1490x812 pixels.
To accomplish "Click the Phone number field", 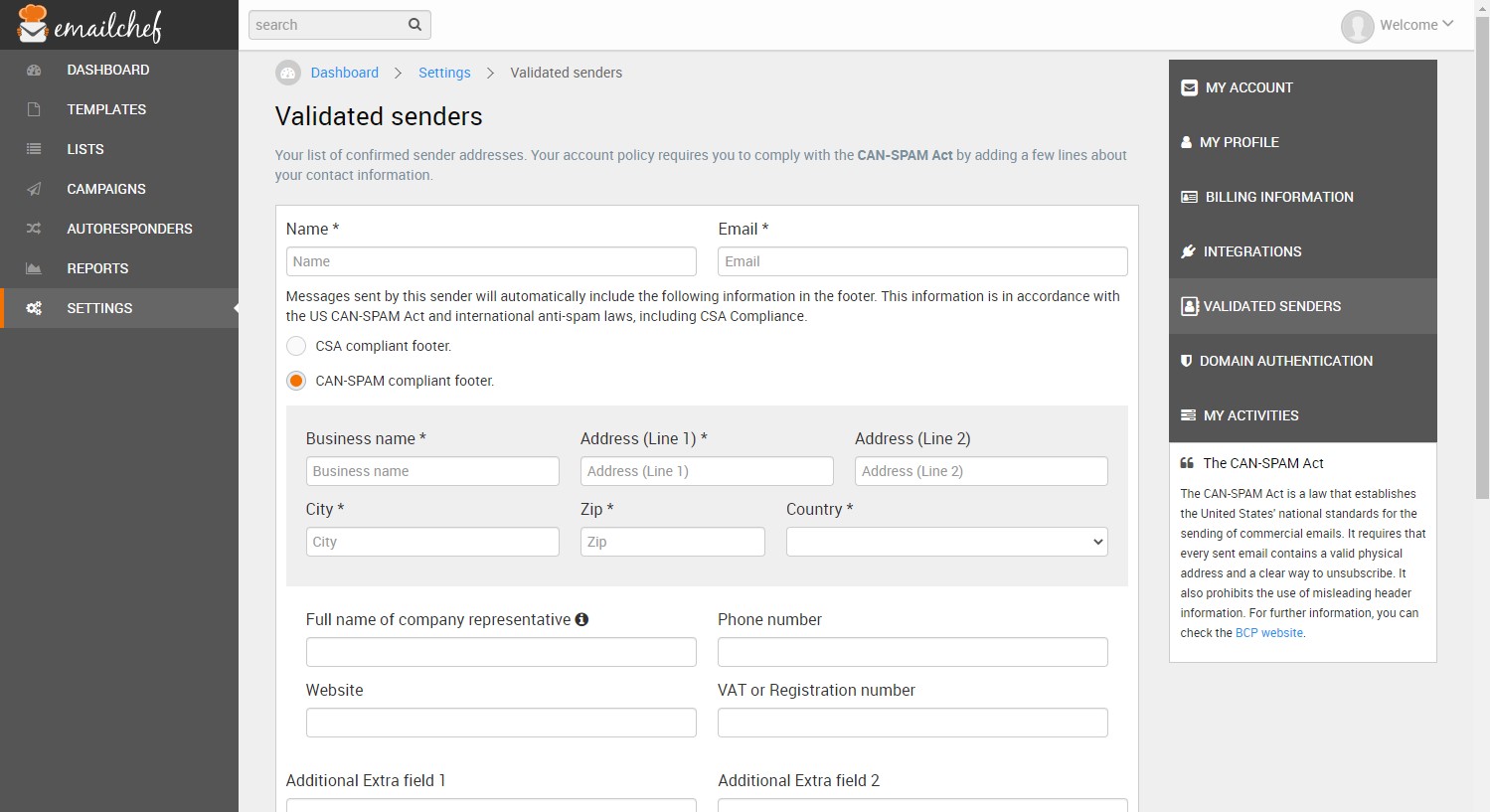I will (912, 652).
